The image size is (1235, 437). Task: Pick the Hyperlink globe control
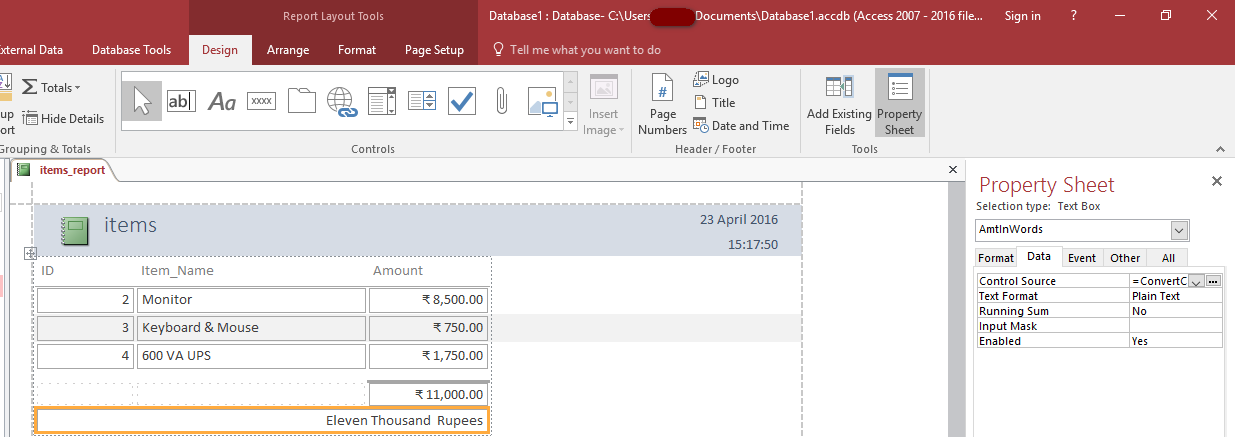pyautogui.click(x=342, y=101)
